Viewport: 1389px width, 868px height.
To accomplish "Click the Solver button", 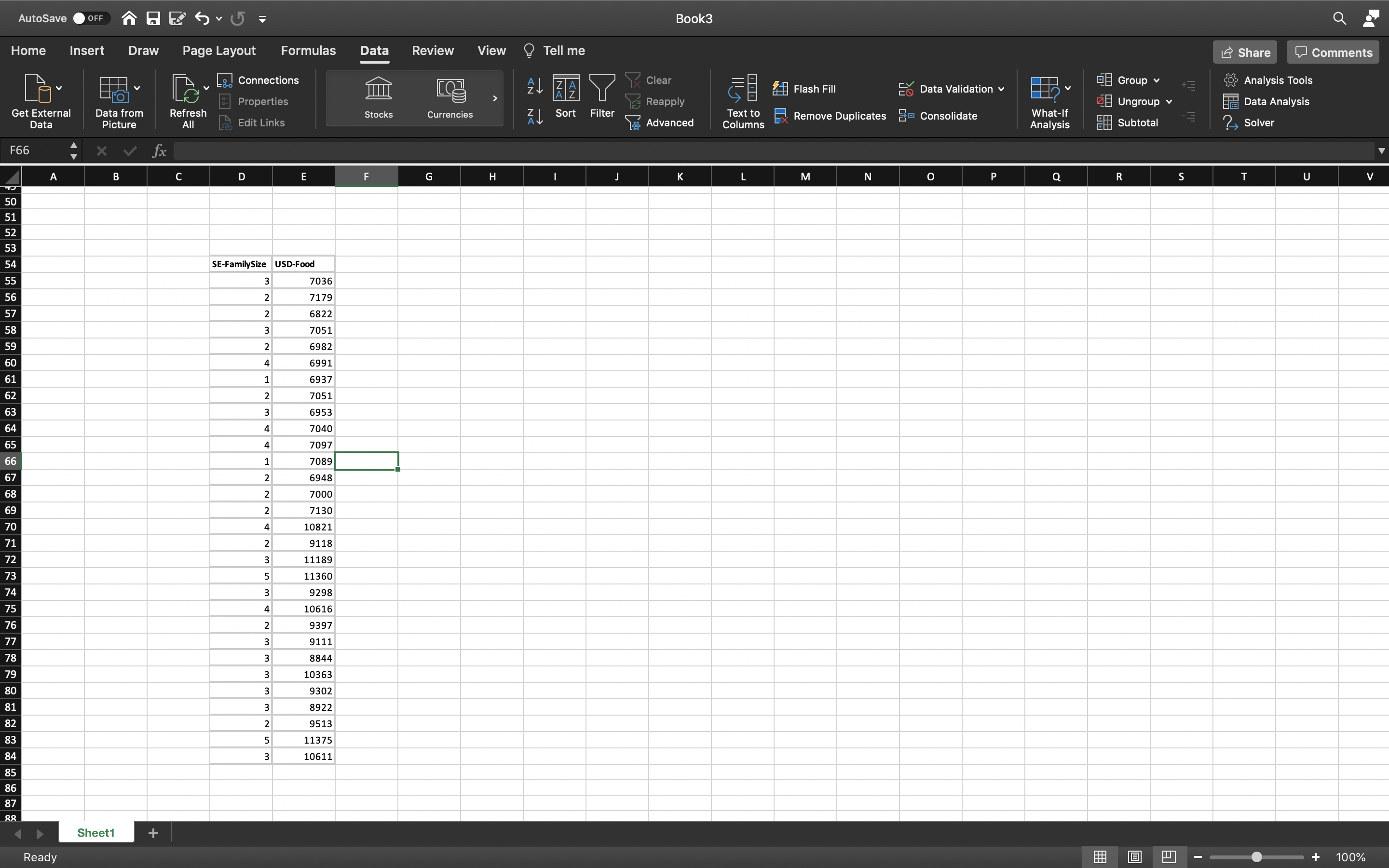I will (1258, 122).
